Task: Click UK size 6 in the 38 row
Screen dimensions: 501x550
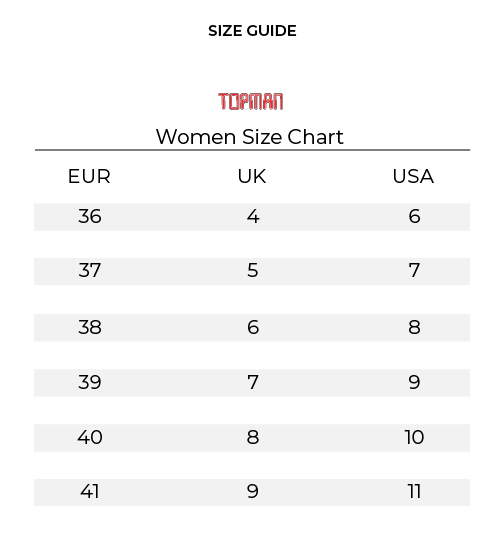Action: [x=253, y=327]
